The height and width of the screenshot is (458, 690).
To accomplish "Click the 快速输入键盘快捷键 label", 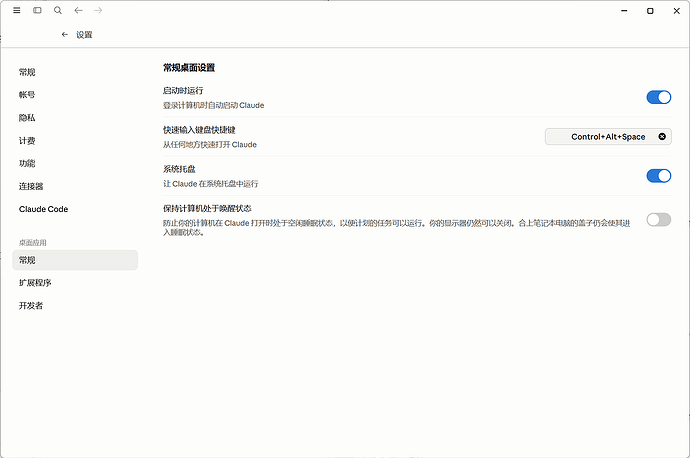I will point(199,130).
